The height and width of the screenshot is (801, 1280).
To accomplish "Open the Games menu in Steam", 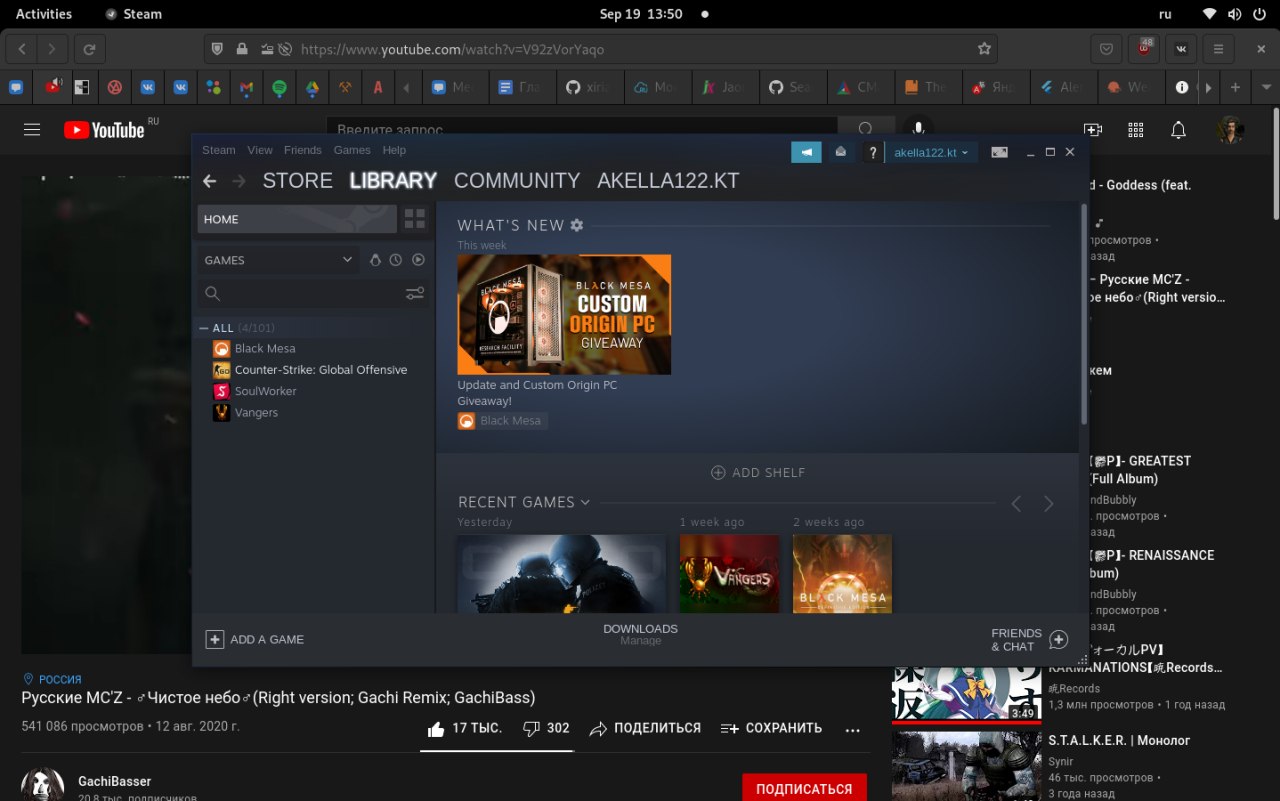I will (x=352, y=150).
